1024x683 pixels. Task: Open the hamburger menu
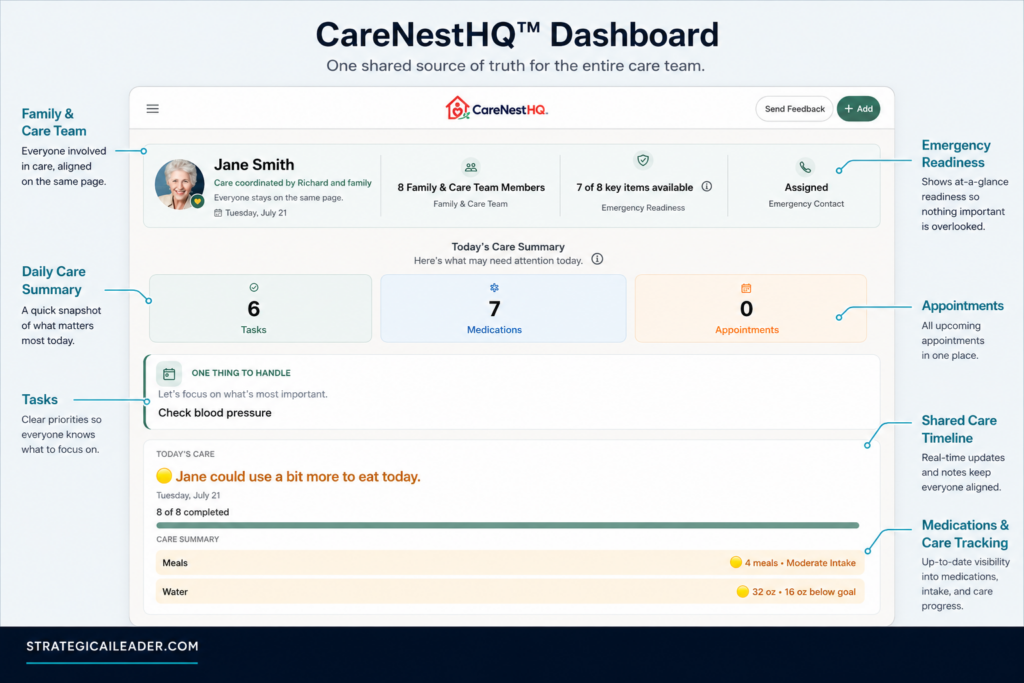(152, 108)
